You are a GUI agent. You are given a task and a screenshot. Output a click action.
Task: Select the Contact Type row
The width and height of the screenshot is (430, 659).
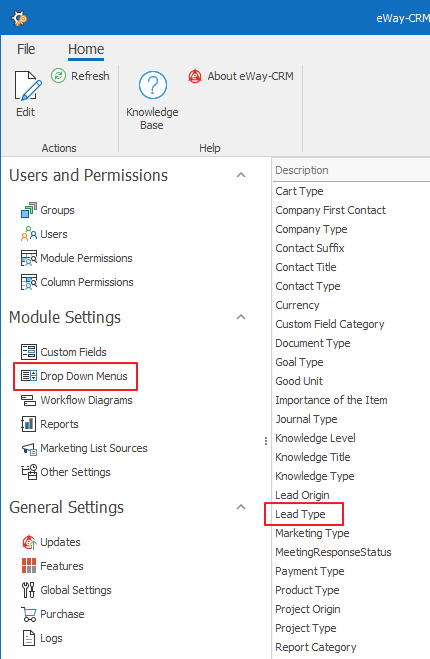(351, 286)
